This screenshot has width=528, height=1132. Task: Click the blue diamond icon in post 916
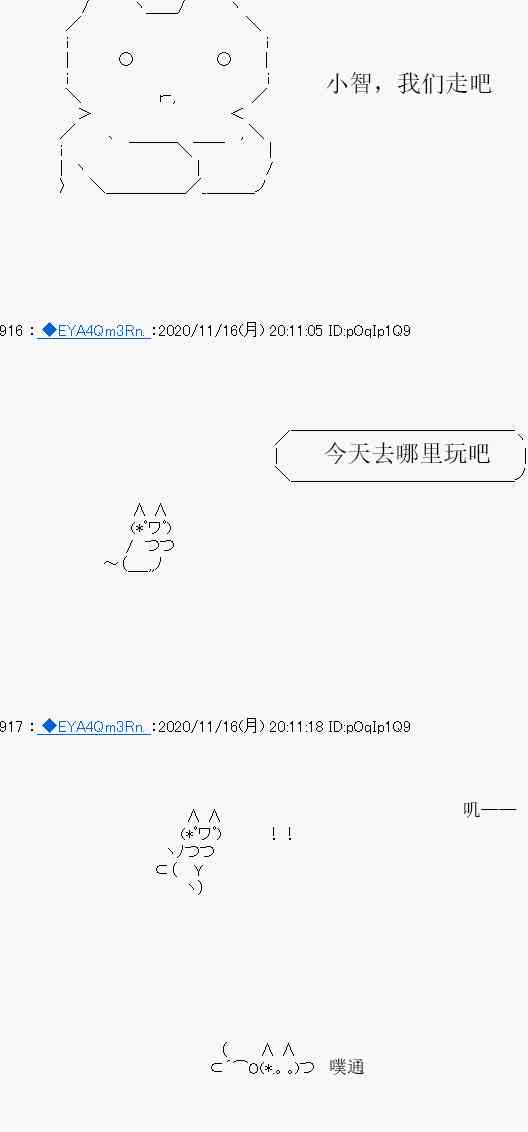click(x=48, y=330)
